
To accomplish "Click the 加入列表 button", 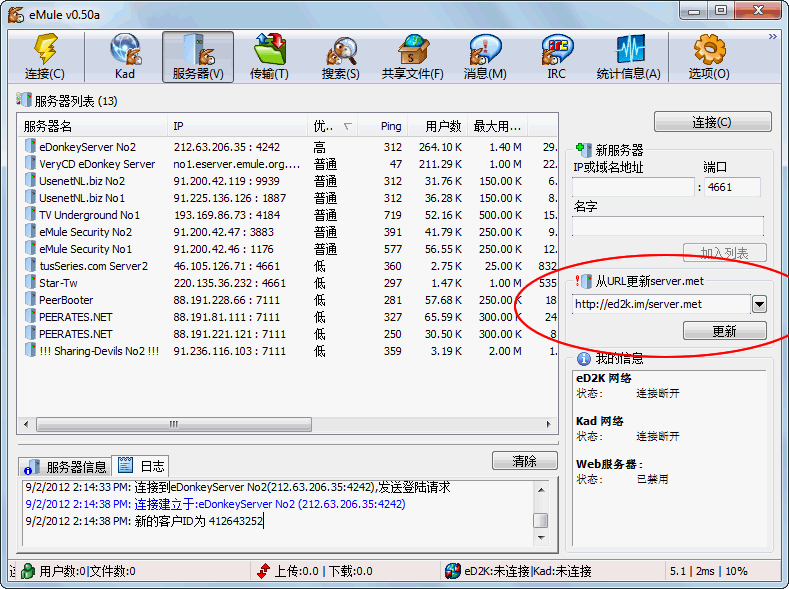I will [725, 253].
